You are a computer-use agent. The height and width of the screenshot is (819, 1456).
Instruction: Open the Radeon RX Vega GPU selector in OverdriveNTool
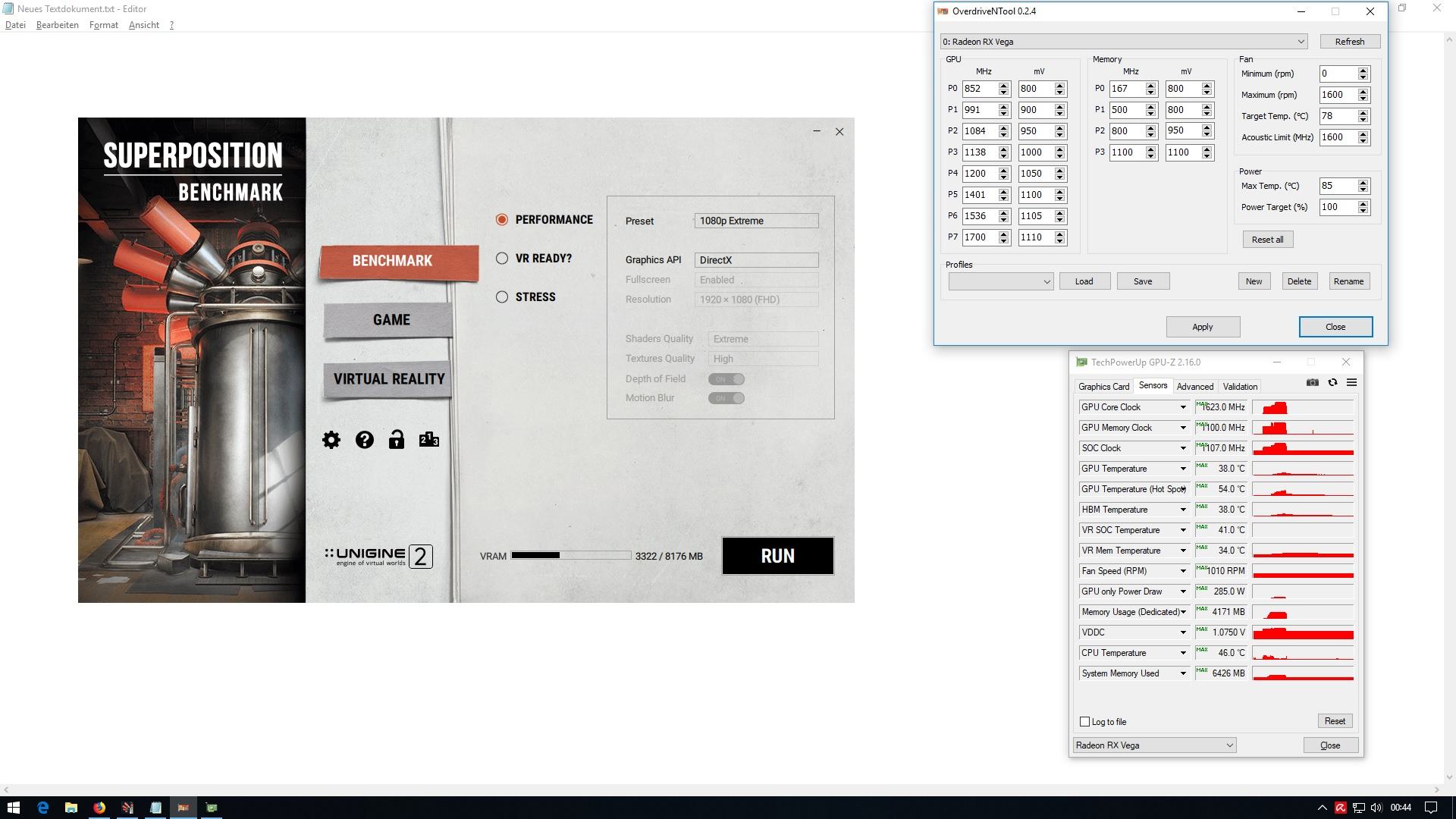1123,42
